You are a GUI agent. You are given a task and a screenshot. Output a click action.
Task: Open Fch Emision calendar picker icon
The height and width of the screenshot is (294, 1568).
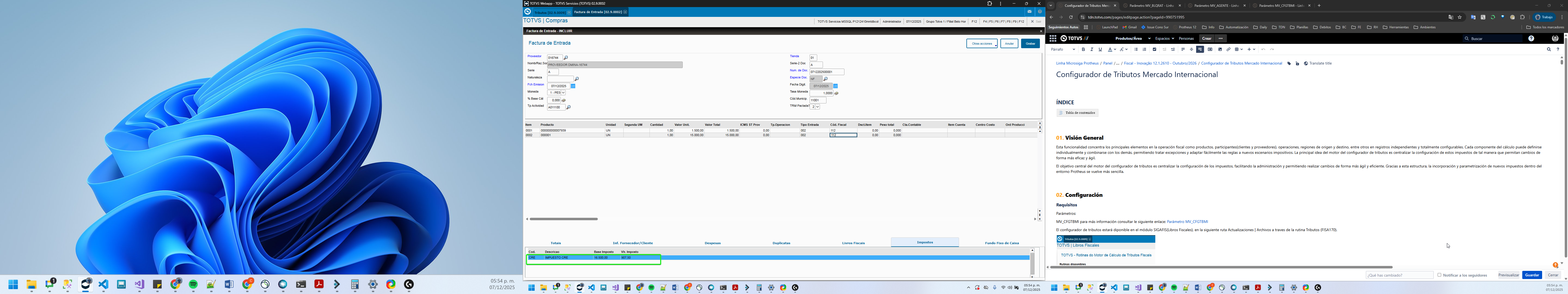coord(573,86)
